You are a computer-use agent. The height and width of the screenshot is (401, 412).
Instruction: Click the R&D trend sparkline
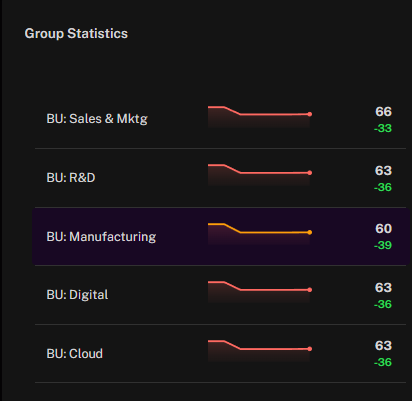260,175
